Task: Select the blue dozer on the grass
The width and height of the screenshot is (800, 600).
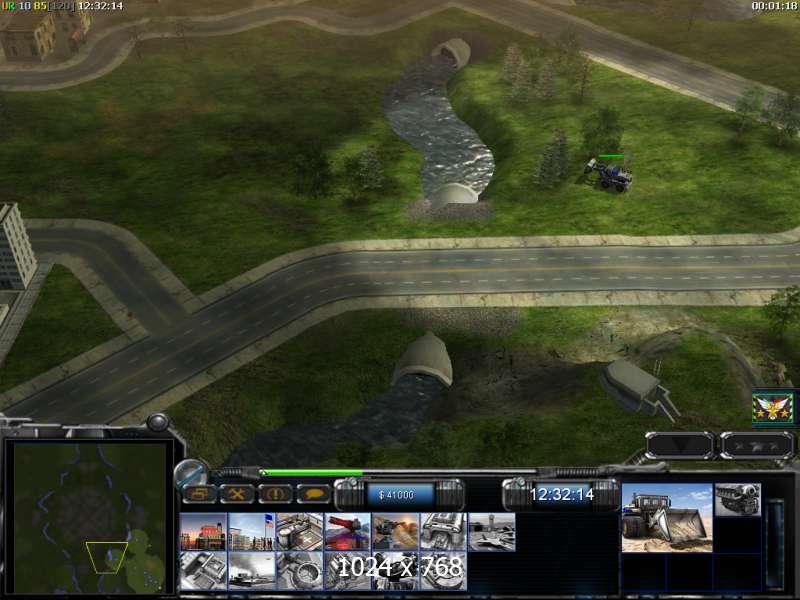Action: (x=611, y=175)
